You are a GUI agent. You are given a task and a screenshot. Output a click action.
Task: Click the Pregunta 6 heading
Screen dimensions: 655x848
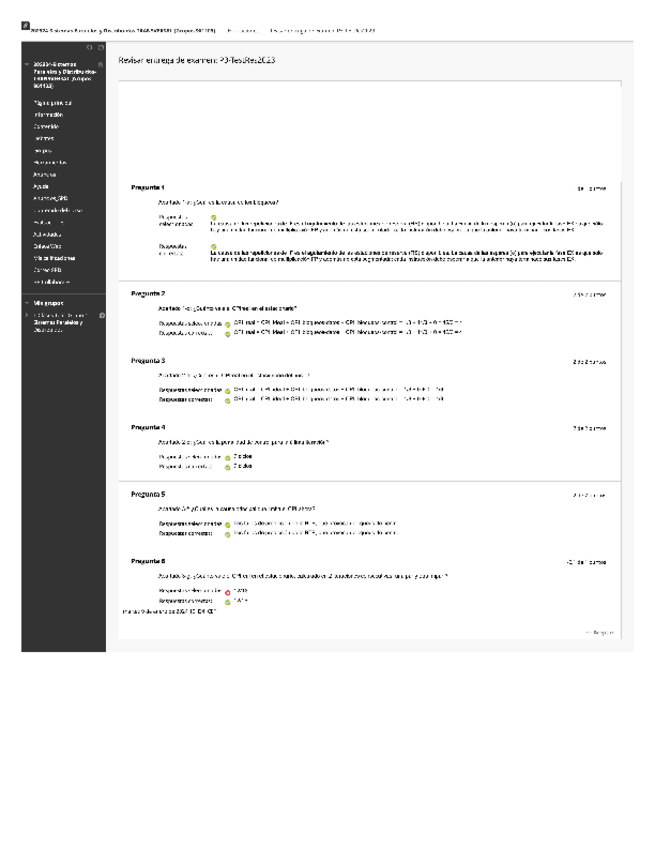coord(148,561)
